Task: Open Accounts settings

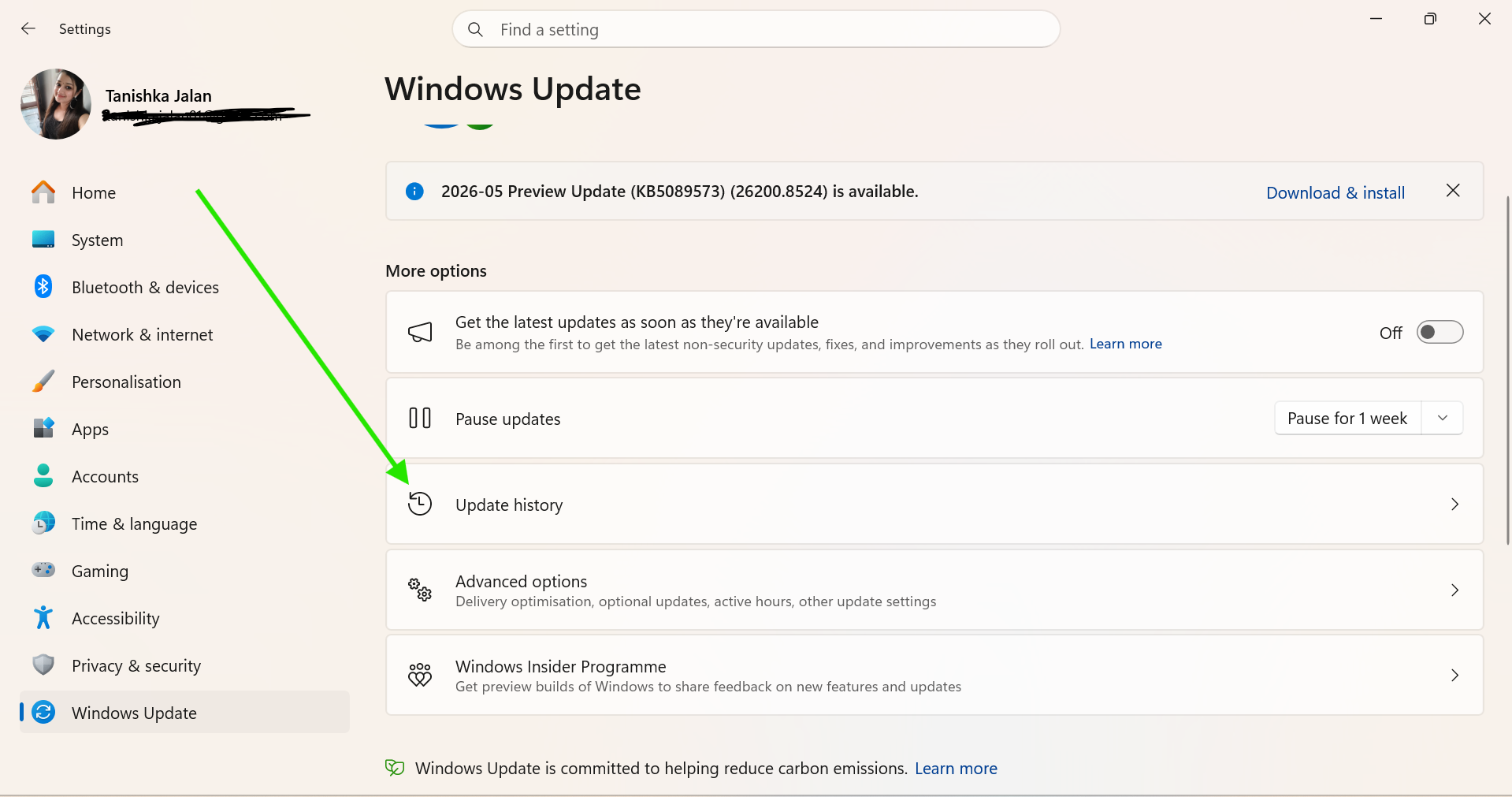Action: (184, 476)
